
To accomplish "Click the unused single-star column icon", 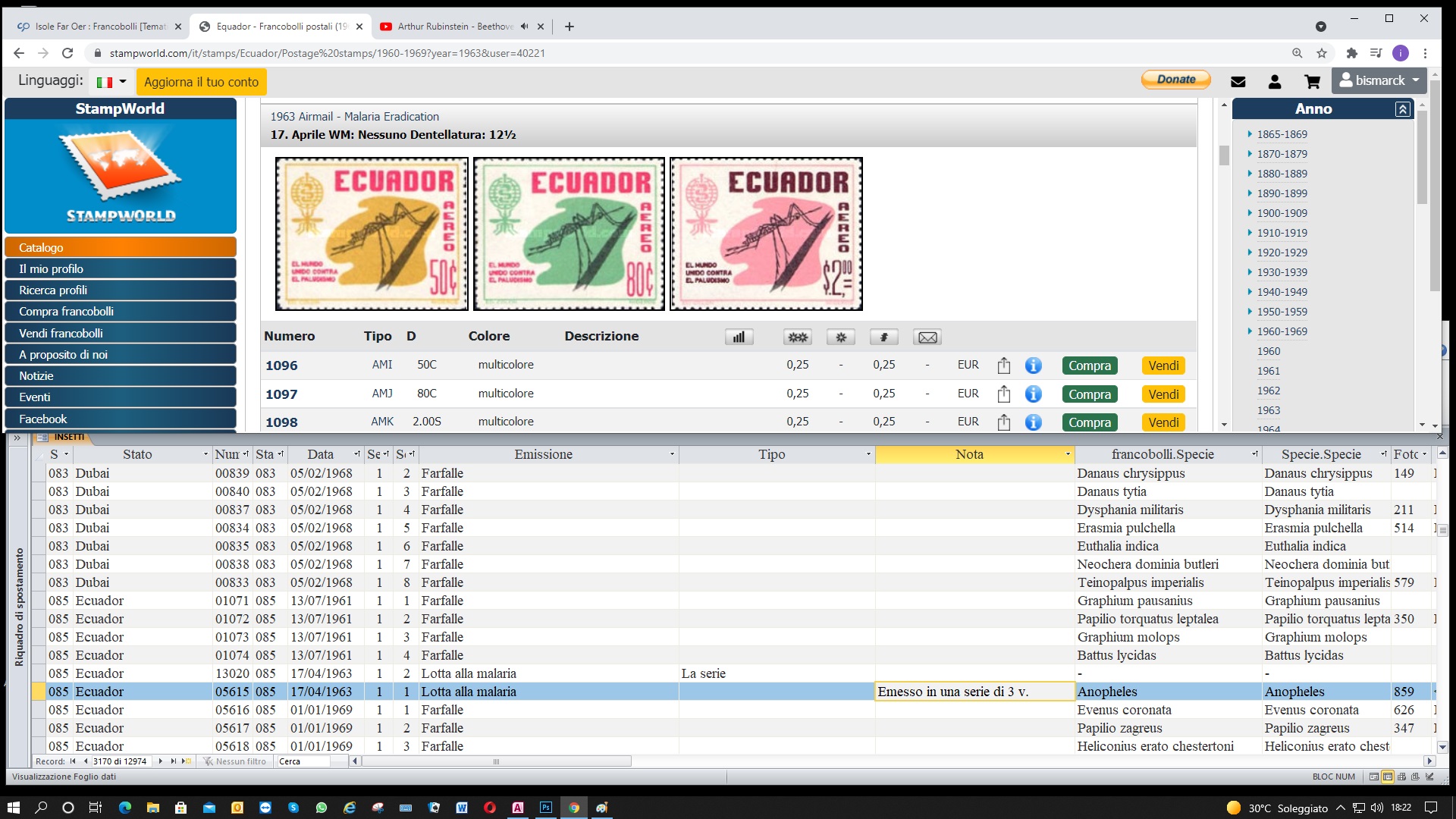I will pyautogui.click(x=841, y=337).
